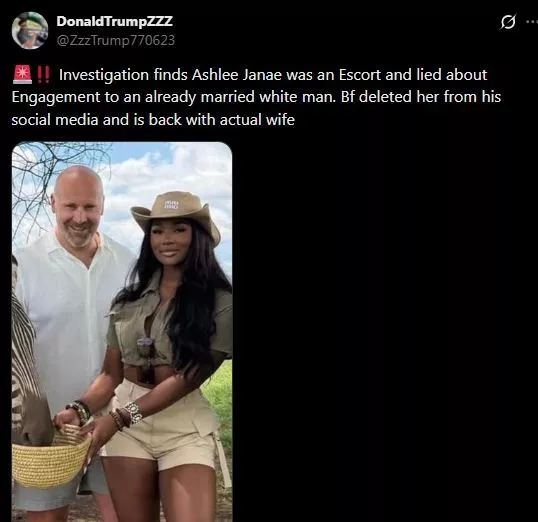The width and height of the screenshot is (538, 522).
Task: Open the DonaldTrumpZZZ profile avatar
Action: coord(30,30)
